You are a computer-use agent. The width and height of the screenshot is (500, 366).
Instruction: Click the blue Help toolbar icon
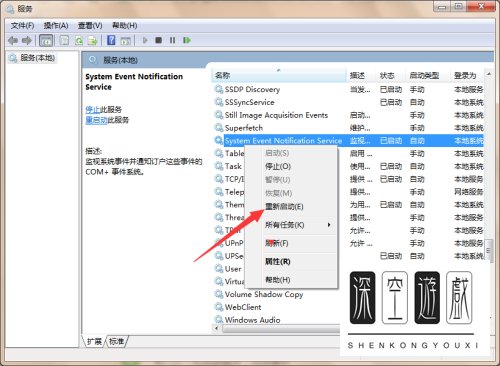click(111, 40)
